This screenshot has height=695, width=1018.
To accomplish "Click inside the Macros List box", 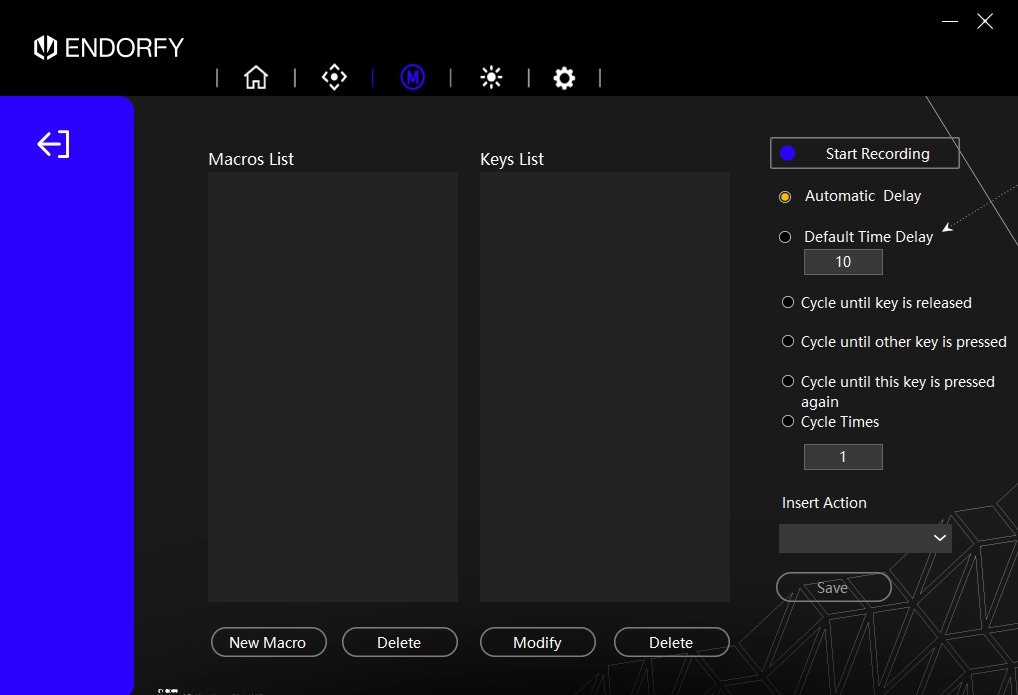I will [x=332, y=386].
